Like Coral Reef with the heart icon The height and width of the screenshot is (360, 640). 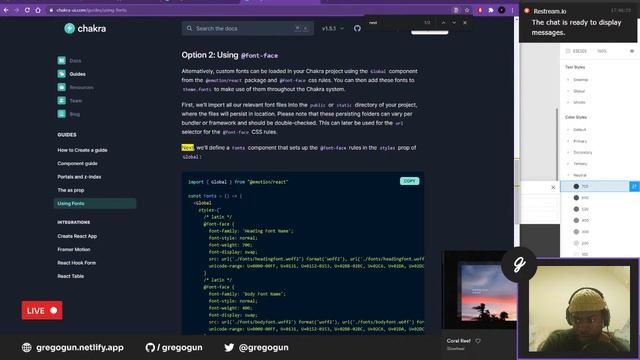(478, 341)
